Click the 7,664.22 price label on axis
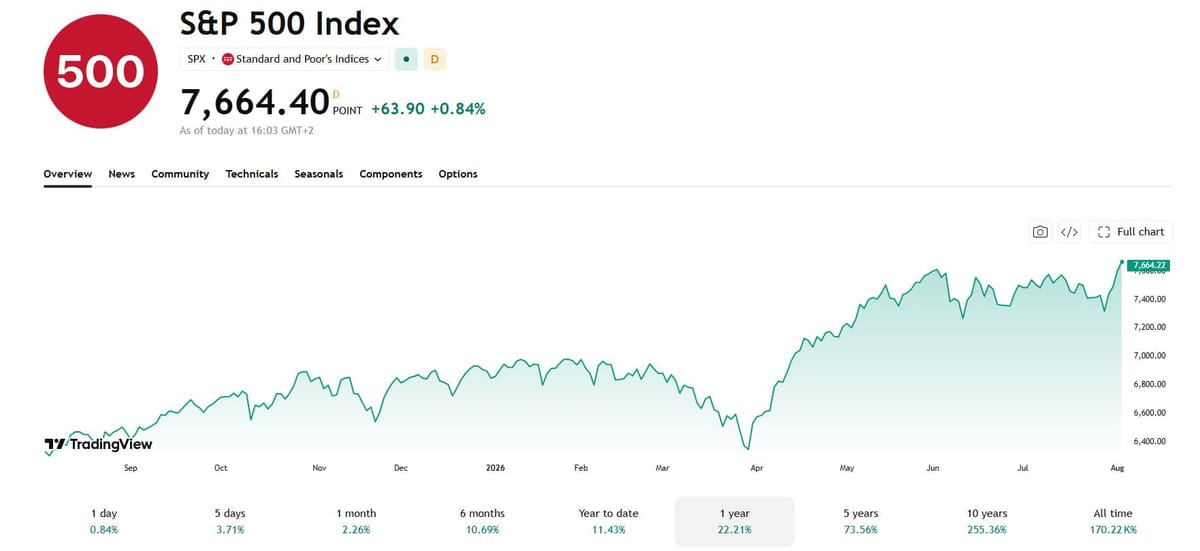 tap(1149, 265)
